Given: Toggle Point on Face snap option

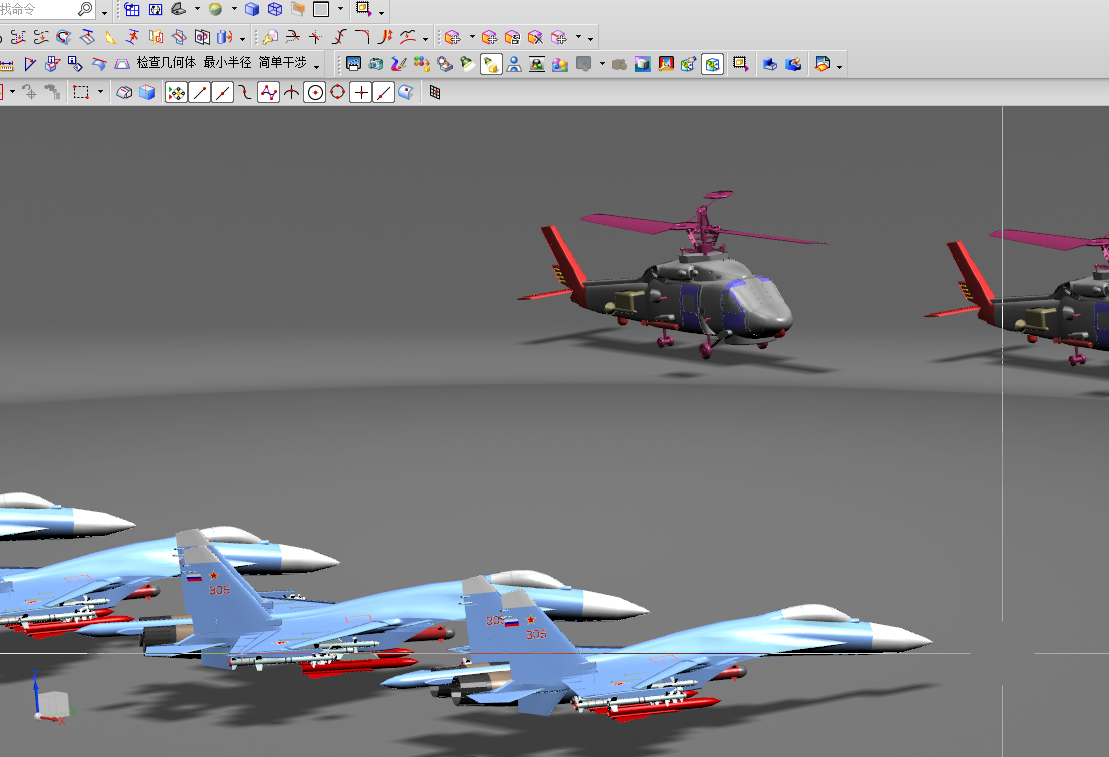Looking at the screenshot, I should (x=406, y=93).
